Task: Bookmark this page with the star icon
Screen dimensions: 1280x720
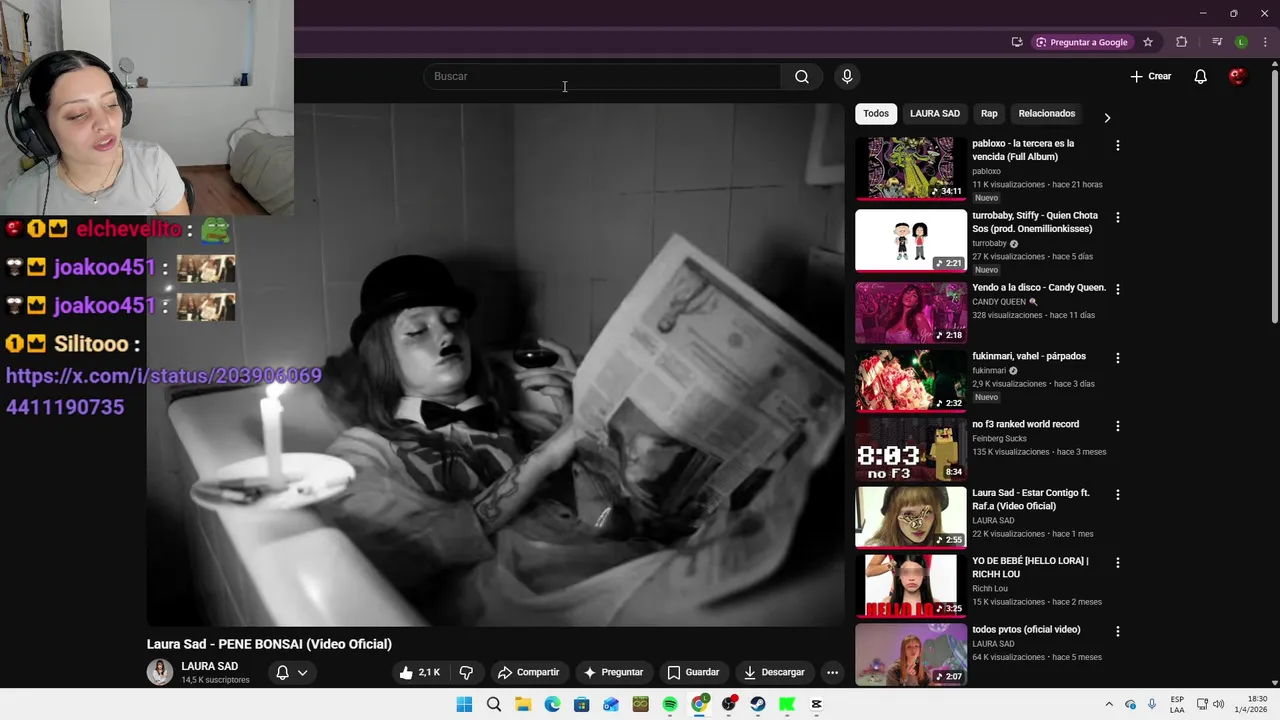Action: click(x=1148, y=42)
